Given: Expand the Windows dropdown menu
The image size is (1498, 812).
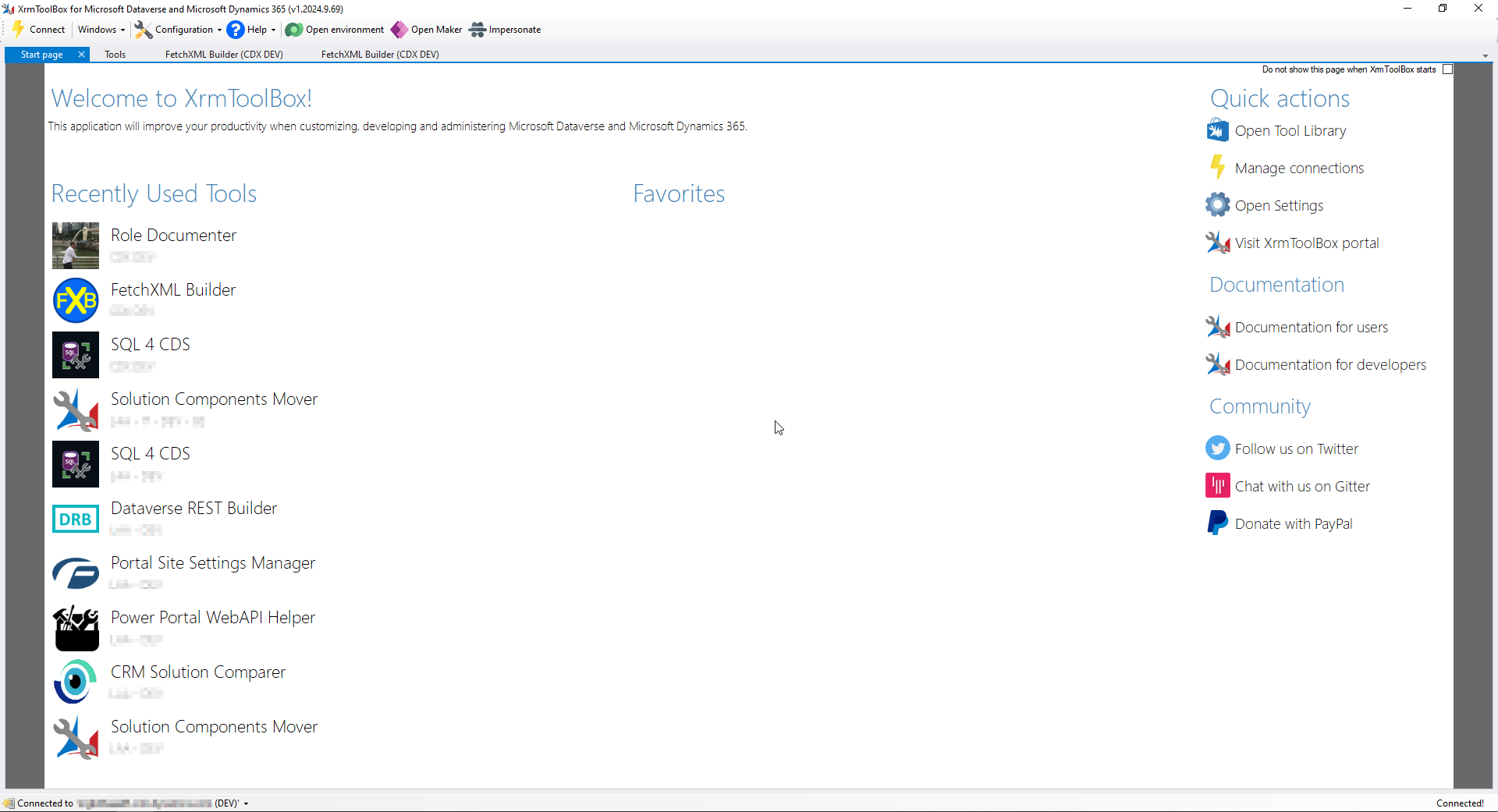Looking at the screenshot, I should click(x=101, y=30).
